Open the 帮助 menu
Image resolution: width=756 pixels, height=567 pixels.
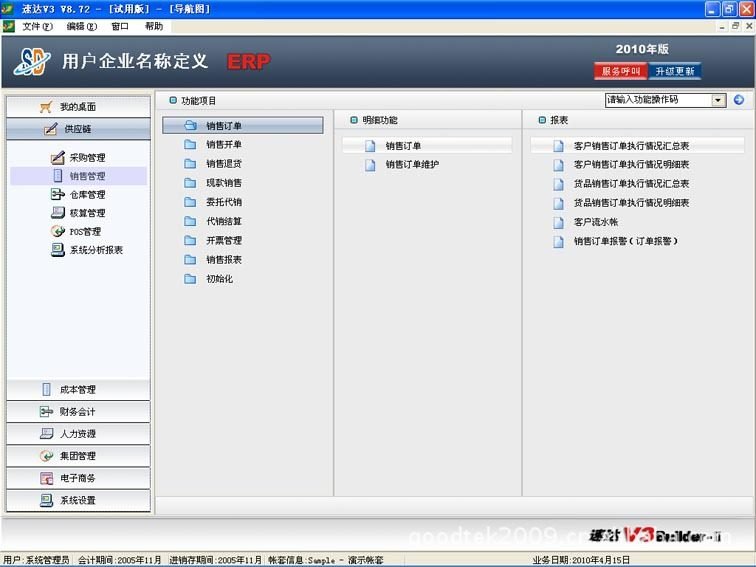(154, 26)
